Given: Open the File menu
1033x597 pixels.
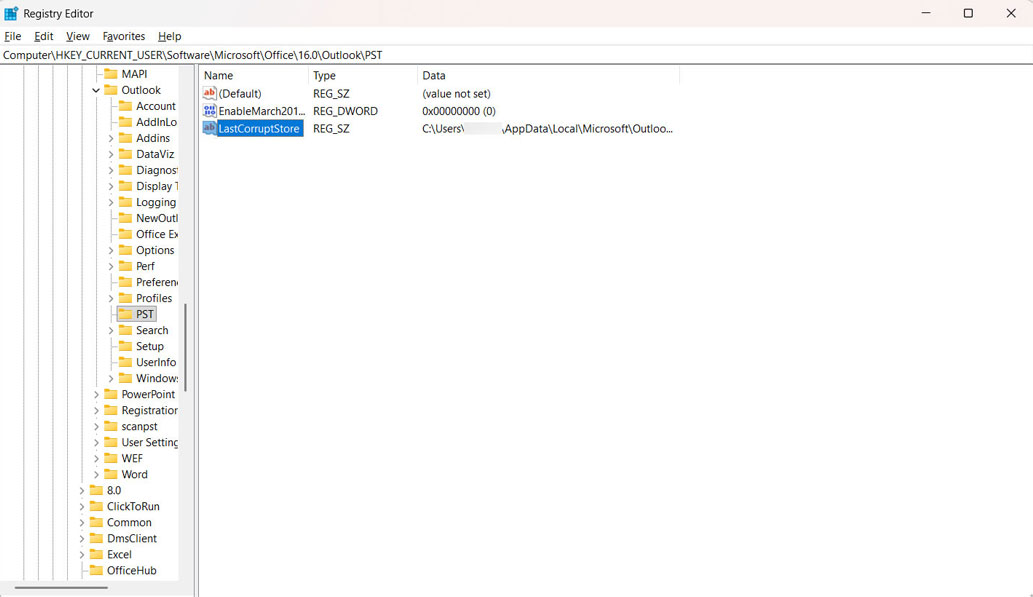Looking at the screenshot, I should [x=13, y=36].
